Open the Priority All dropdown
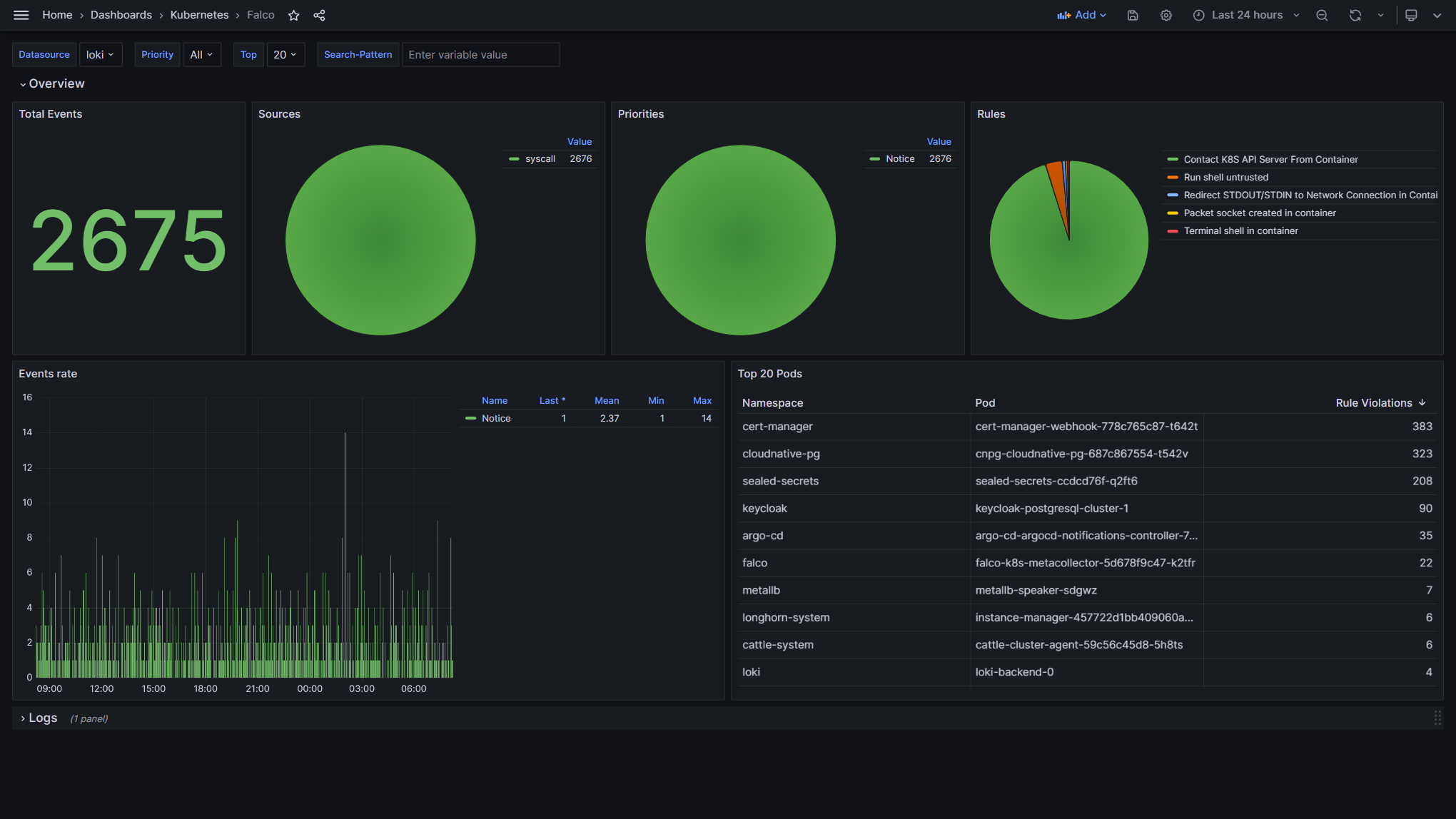Viewport: 1456px width, 819px height. (201, 55)
